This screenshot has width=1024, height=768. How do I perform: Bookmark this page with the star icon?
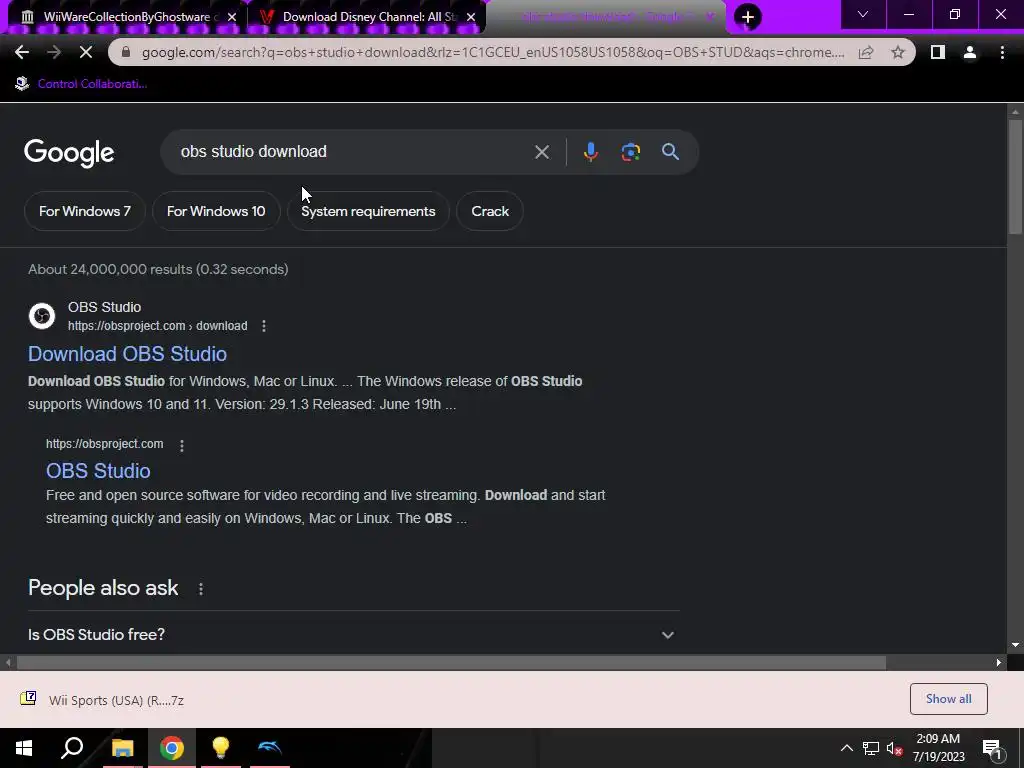[898, 52]
